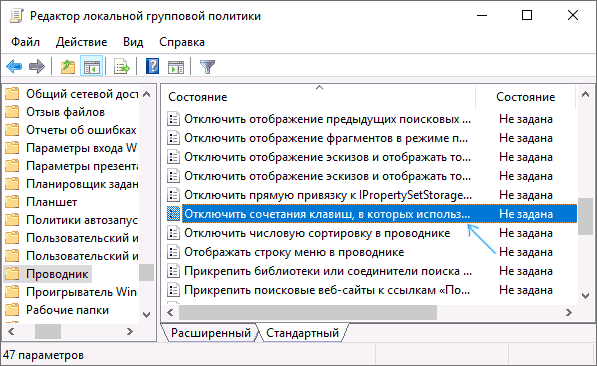Screen dimensions: 597x366
Task: Open the Вид menu
Action: [x=133, y=42]
